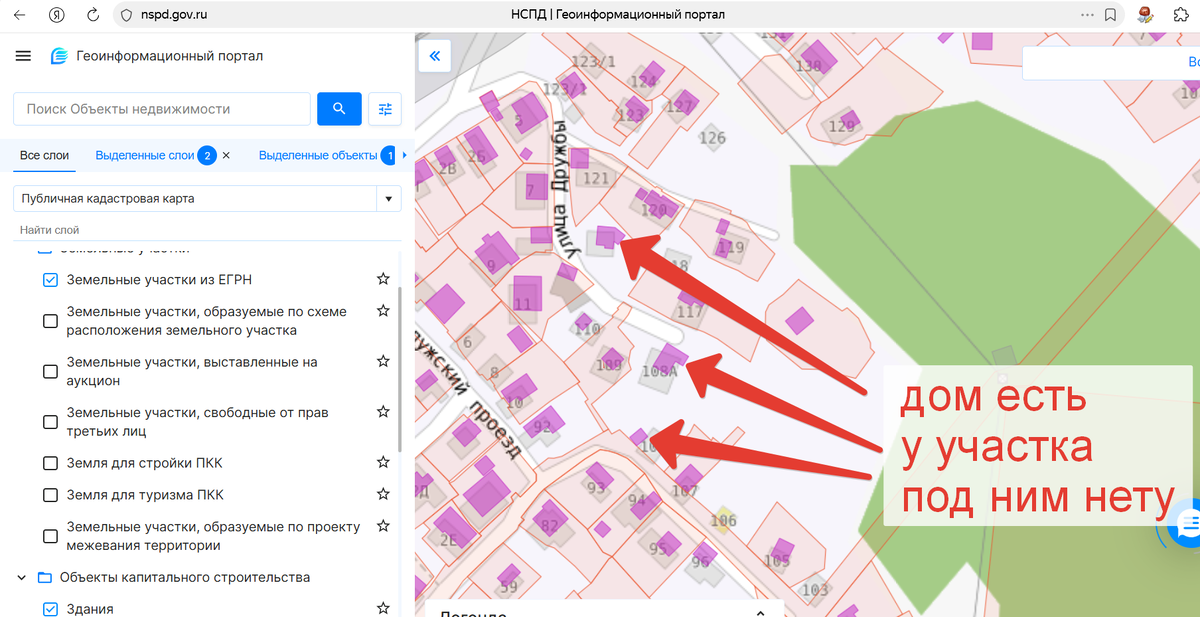Go back with the browser back arrow
Image resolution: width=1200 pixels, height=617 pixels.
click(19, 15)
